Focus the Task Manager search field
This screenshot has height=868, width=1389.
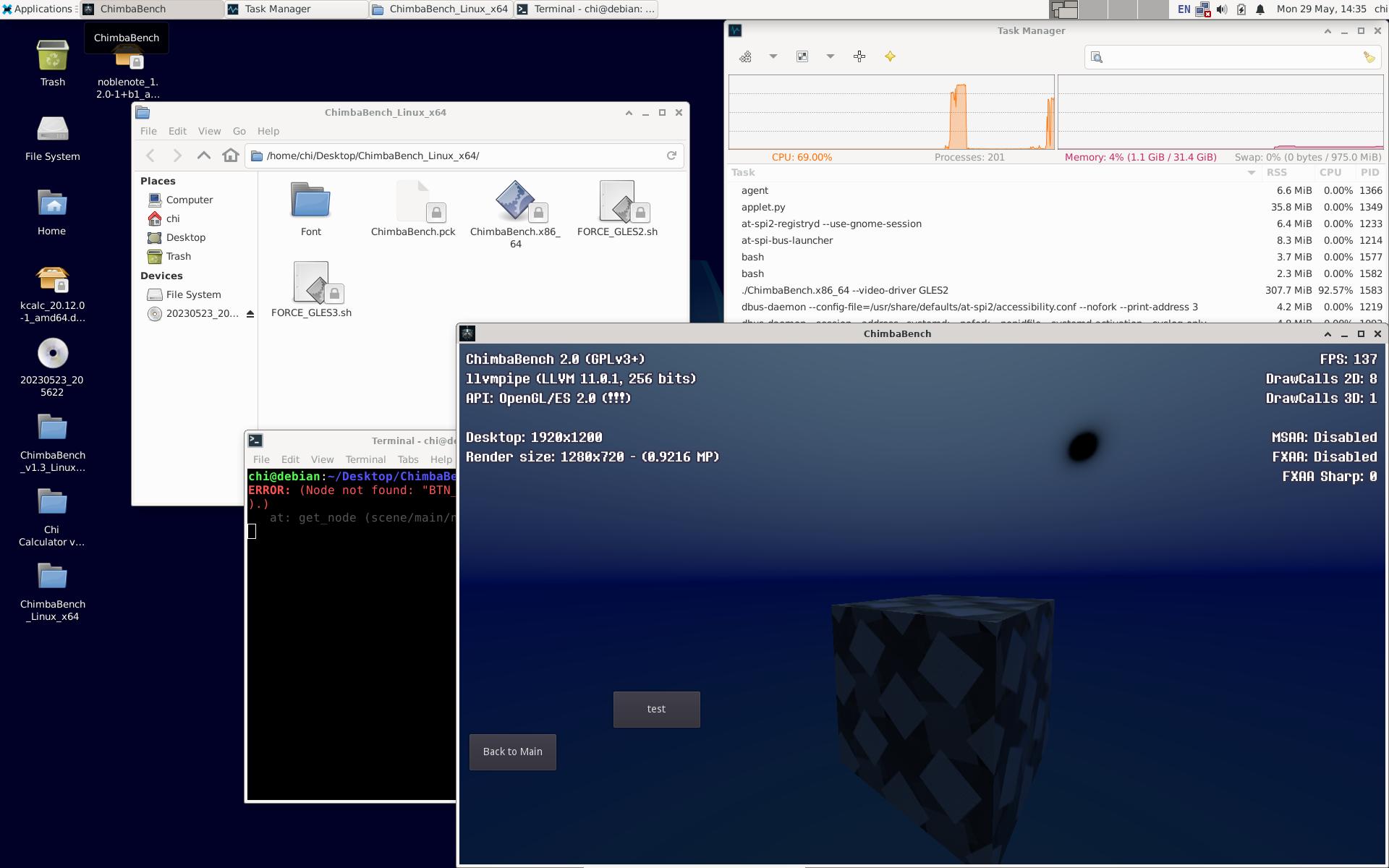pos(1230,57)
